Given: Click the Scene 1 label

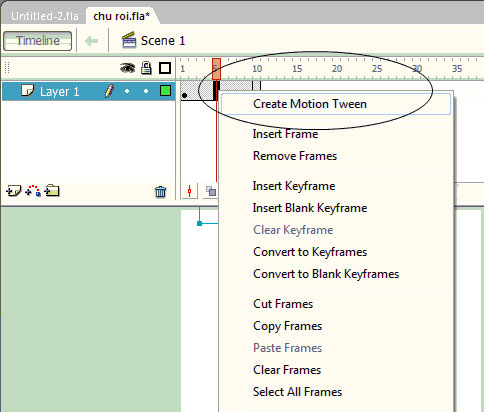Looking at the screenshot, I should click(x=163, y=41).
